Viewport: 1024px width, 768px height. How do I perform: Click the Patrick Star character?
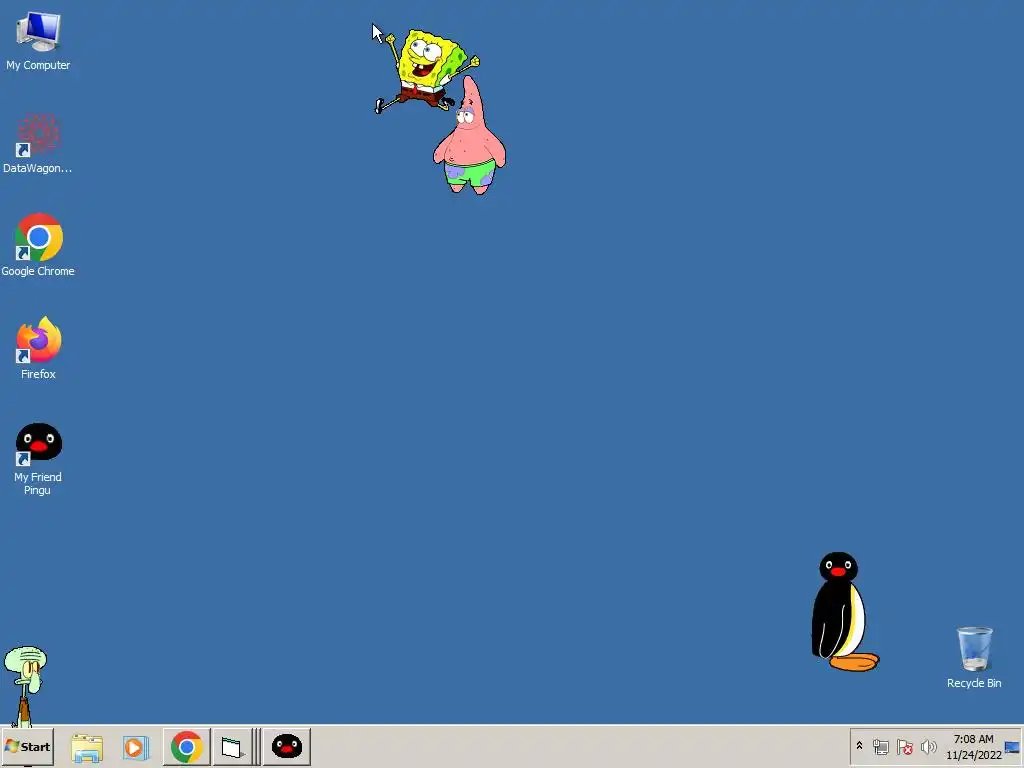click(x=470, y=136)
